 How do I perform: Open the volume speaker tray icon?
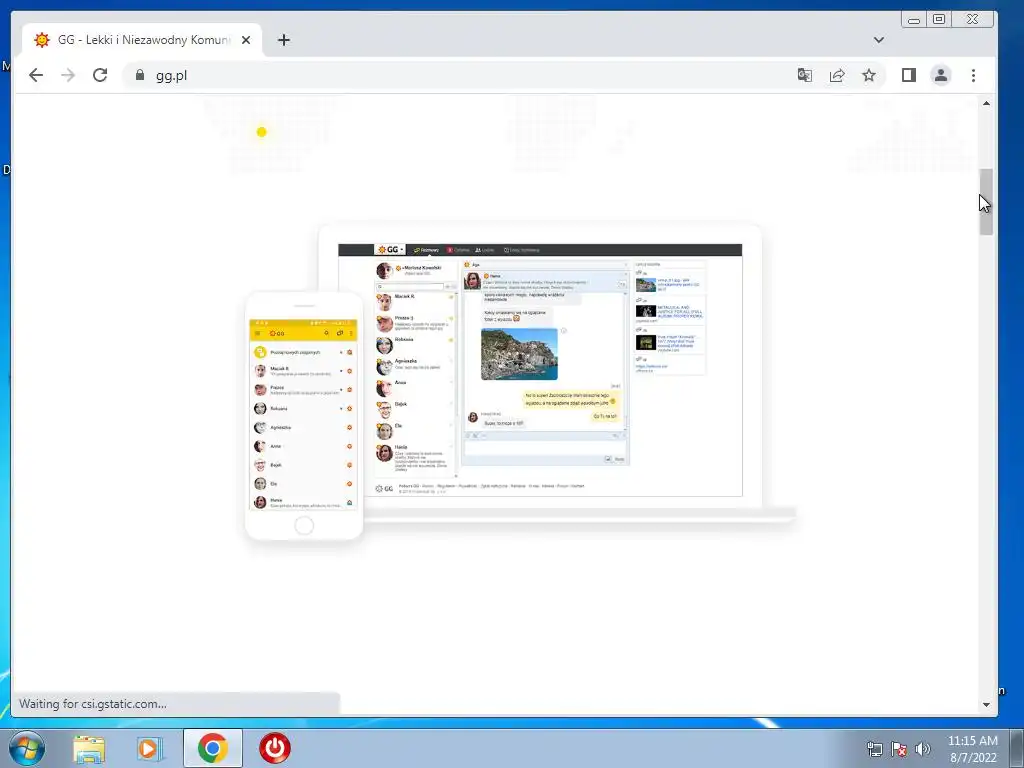(x=922, y=749)
